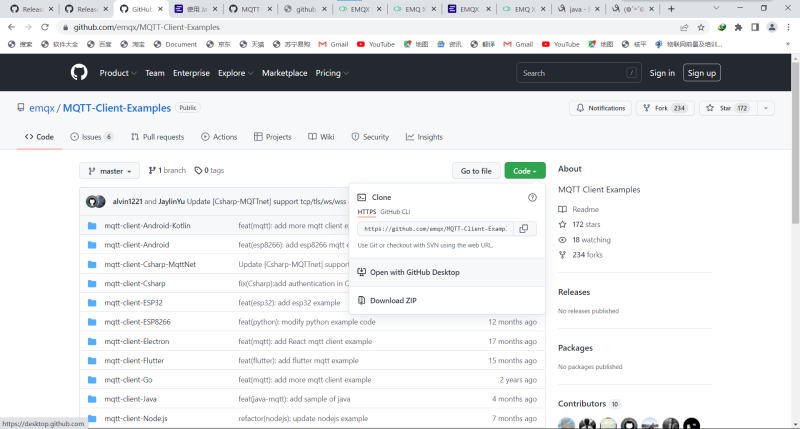Copy the HTTPS clone URL
This screenshot has height=429, width=800.
[x=523, y=229]
